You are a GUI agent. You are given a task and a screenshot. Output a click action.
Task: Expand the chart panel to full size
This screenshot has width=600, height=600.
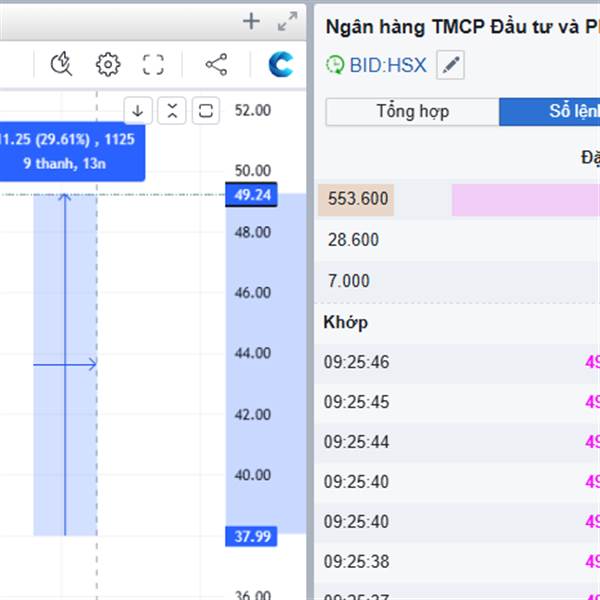[x=287, y=21]
